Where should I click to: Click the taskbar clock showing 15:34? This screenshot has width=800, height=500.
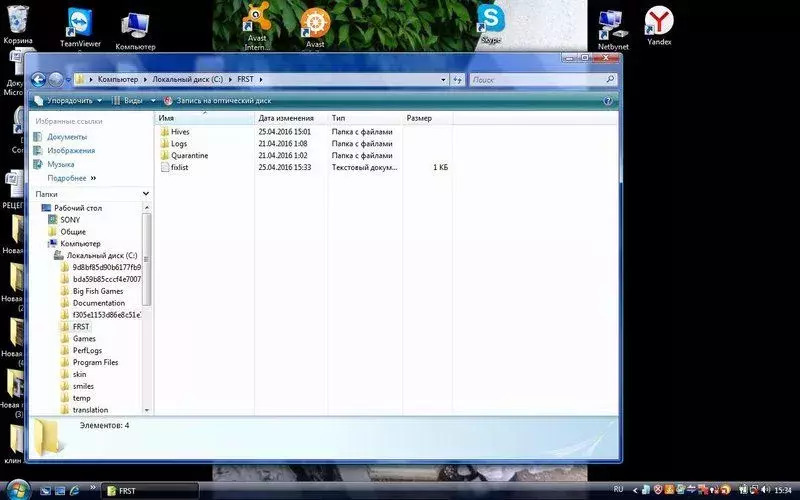tap(783, 490)
